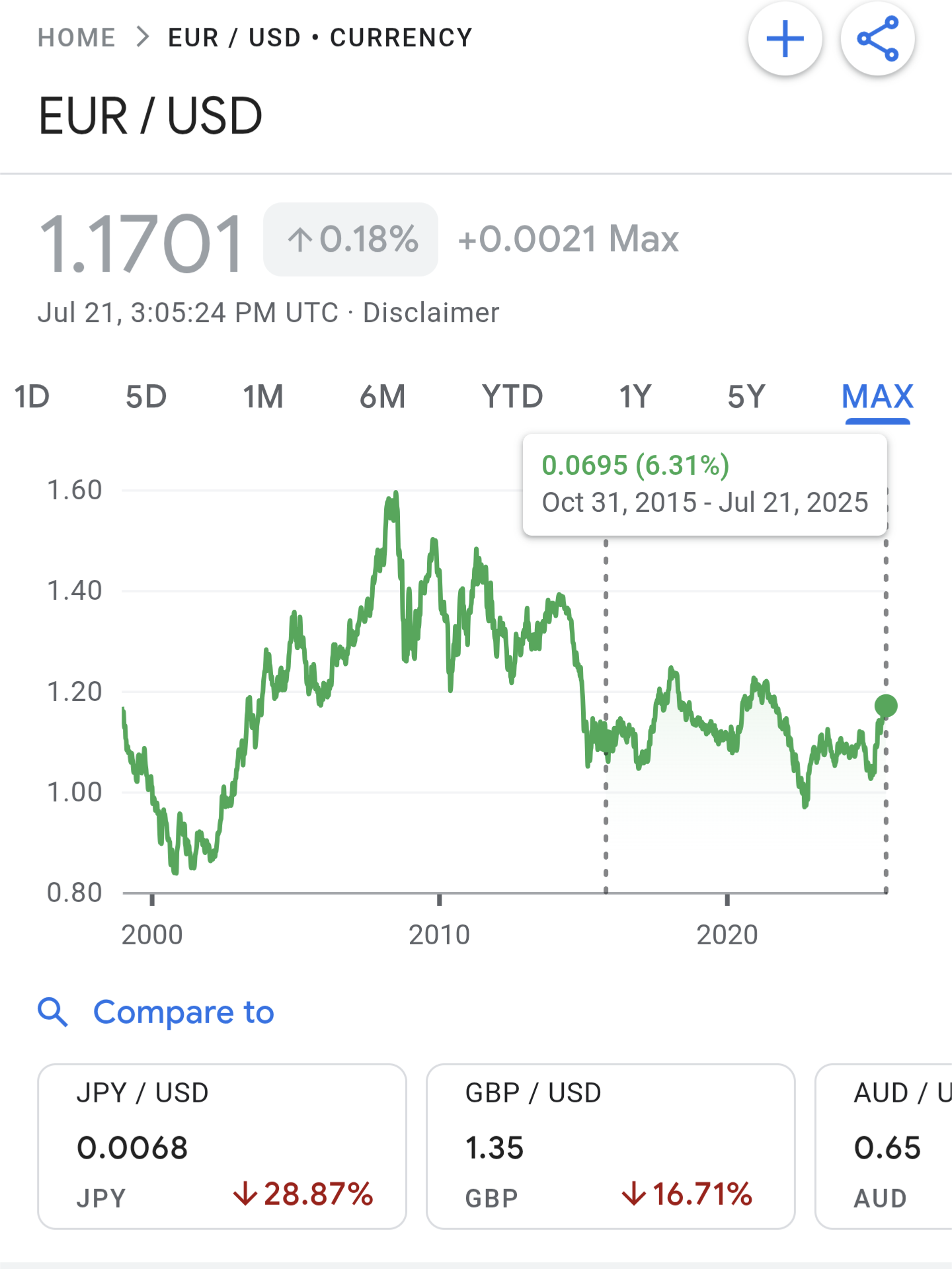Open the JPY / USD comparison card
The image size is (952, 1269).
[x=222, y=1146]
